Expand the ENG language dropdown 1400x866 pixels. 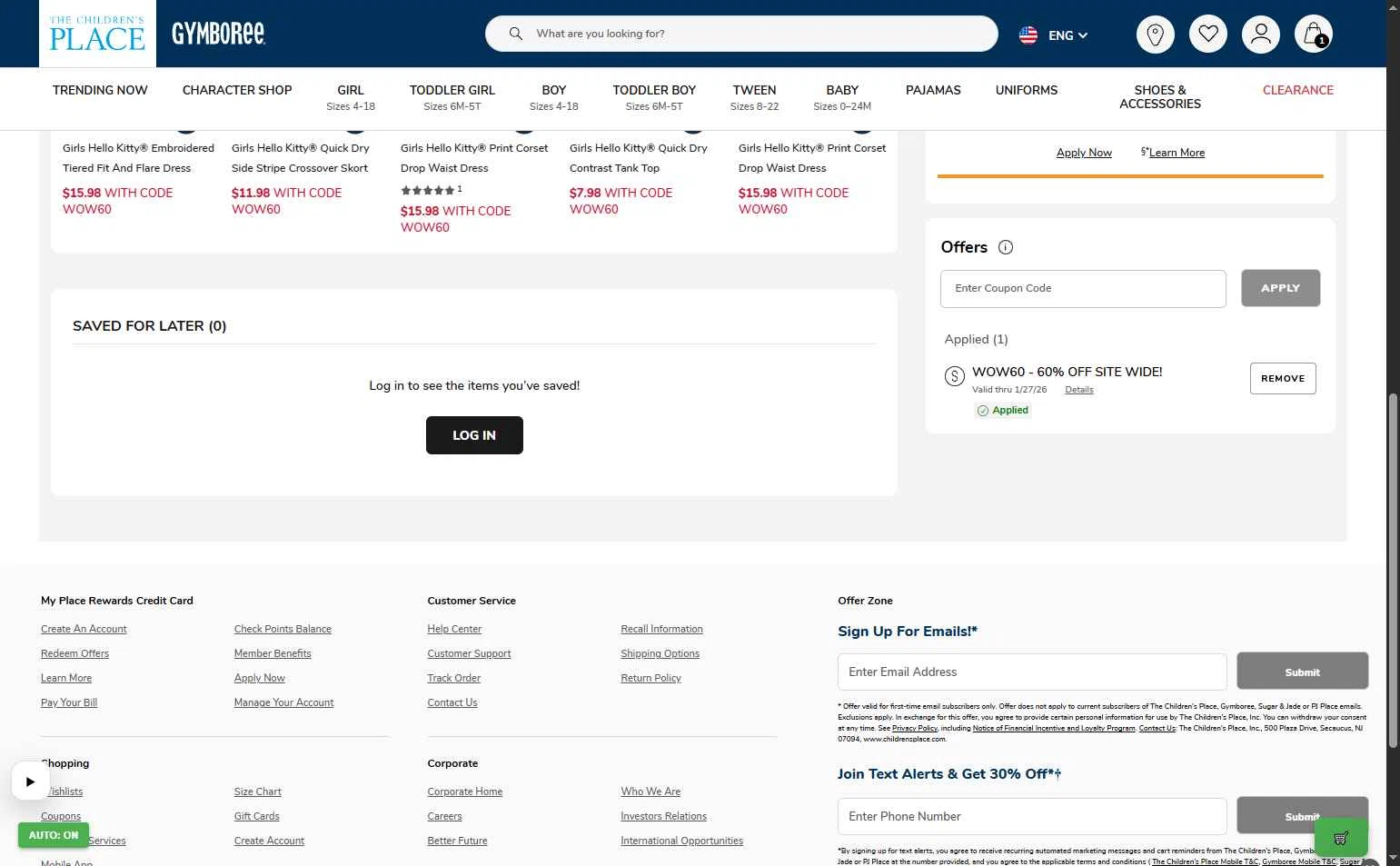[1067, 35]
